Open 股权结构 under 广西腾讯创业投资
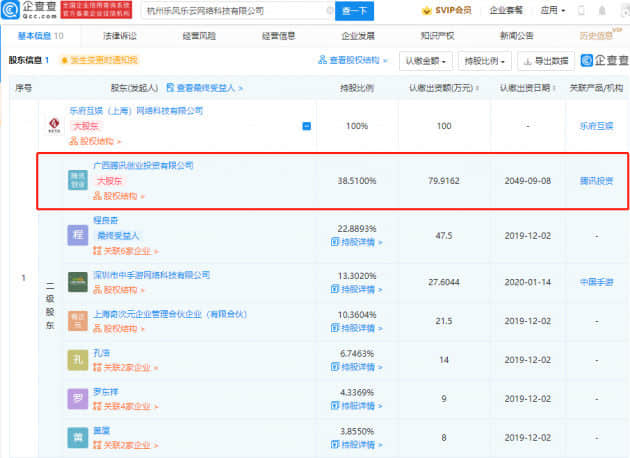The height and width of the screenshot is (458, 630). click(119, 196)
